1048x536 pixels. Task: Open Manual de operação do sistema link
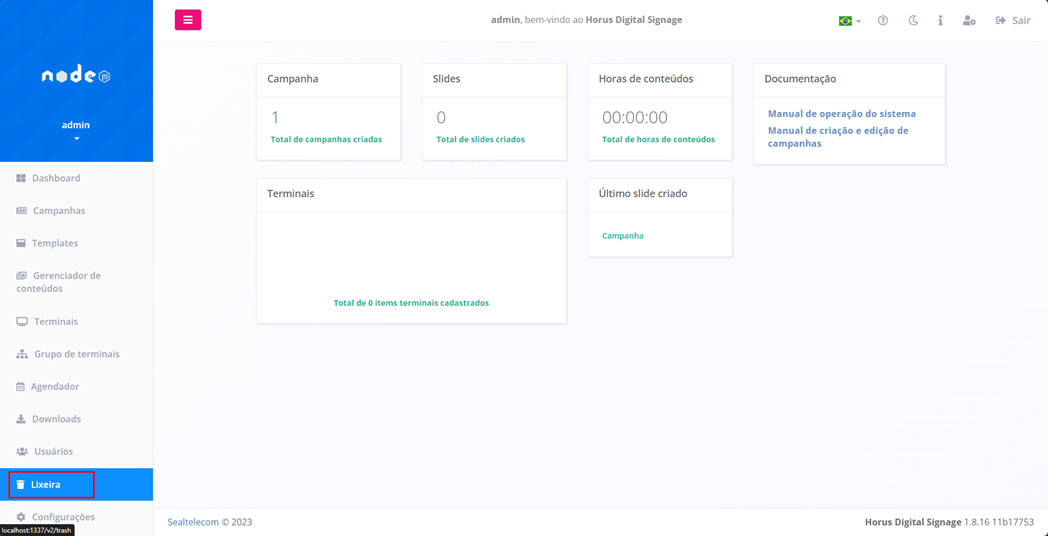coord(841,114)
